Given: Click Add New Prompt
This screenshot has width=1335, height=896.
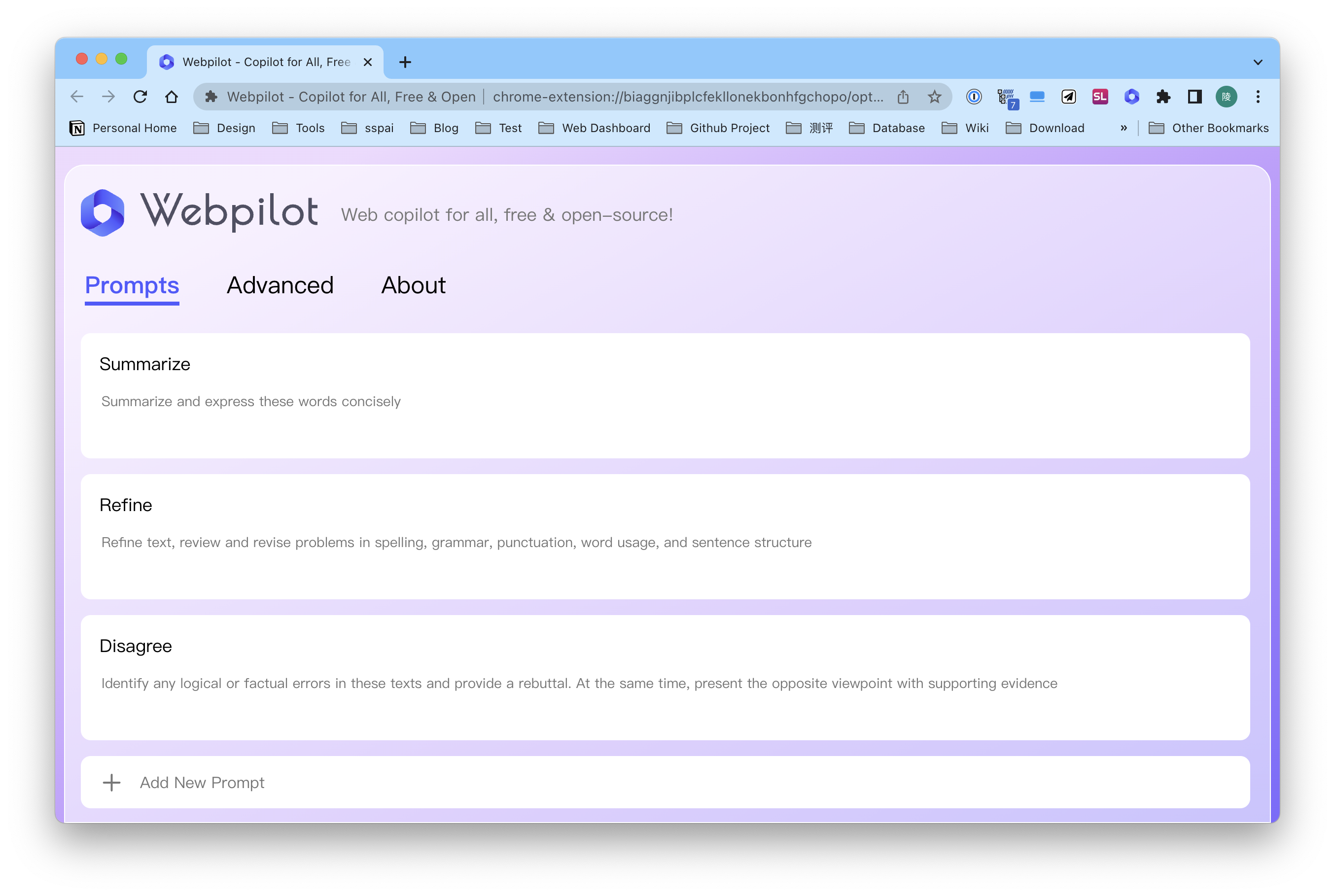Looking at the screenshot, I should 202,782.
